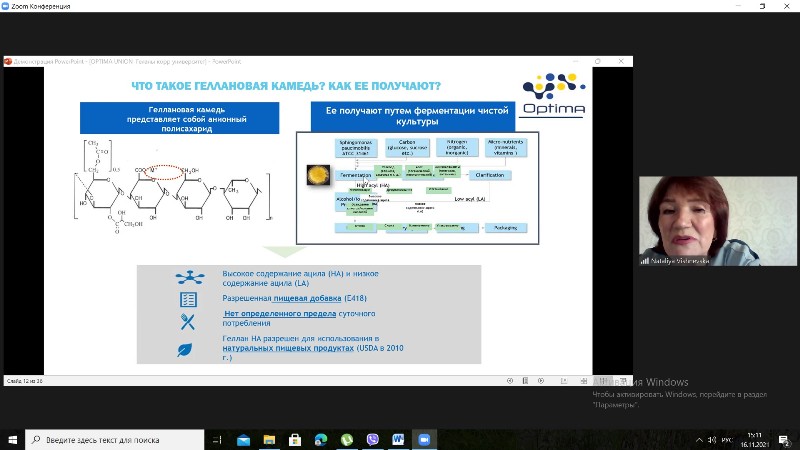Switch to Word from the taskbar
This screenshot has height=450, width=800.
click(398, 440)
